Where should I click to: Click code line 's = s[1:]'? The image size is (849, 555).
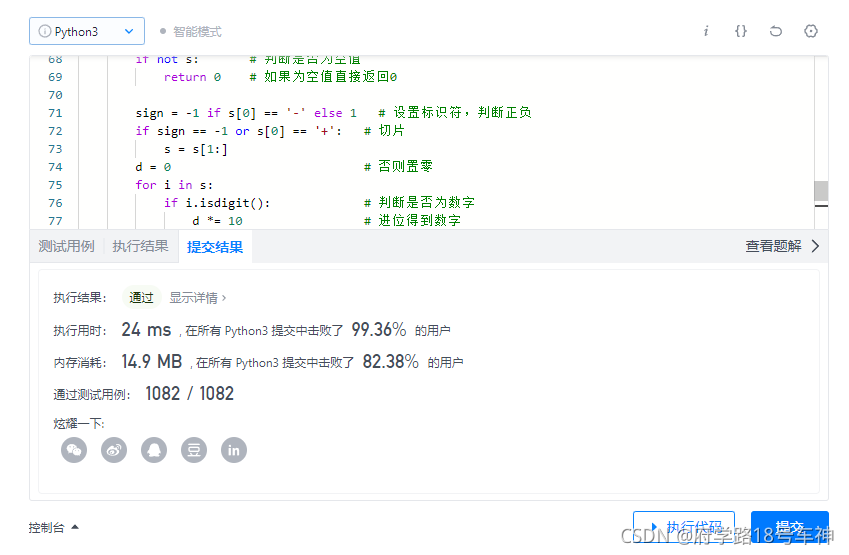click(195, 149)
